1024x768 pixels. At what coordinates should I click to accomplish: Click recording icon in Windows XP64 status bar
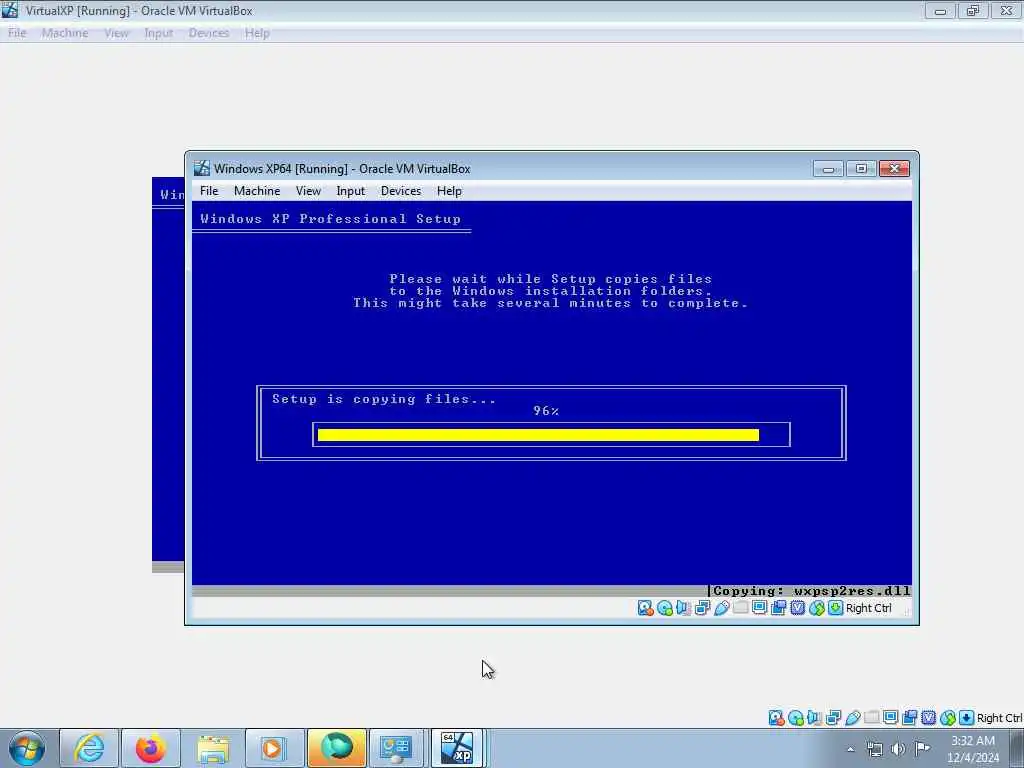778,608
